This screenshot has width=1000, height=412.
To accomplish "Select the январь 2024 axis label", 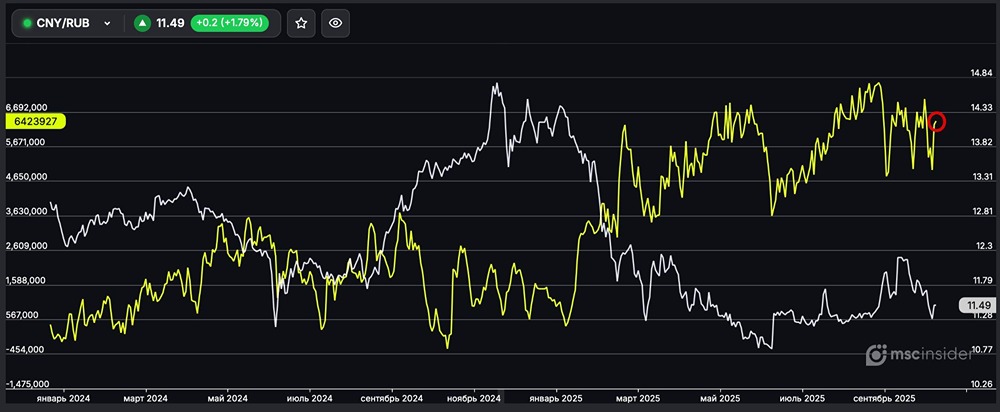I will coord(64,398).
